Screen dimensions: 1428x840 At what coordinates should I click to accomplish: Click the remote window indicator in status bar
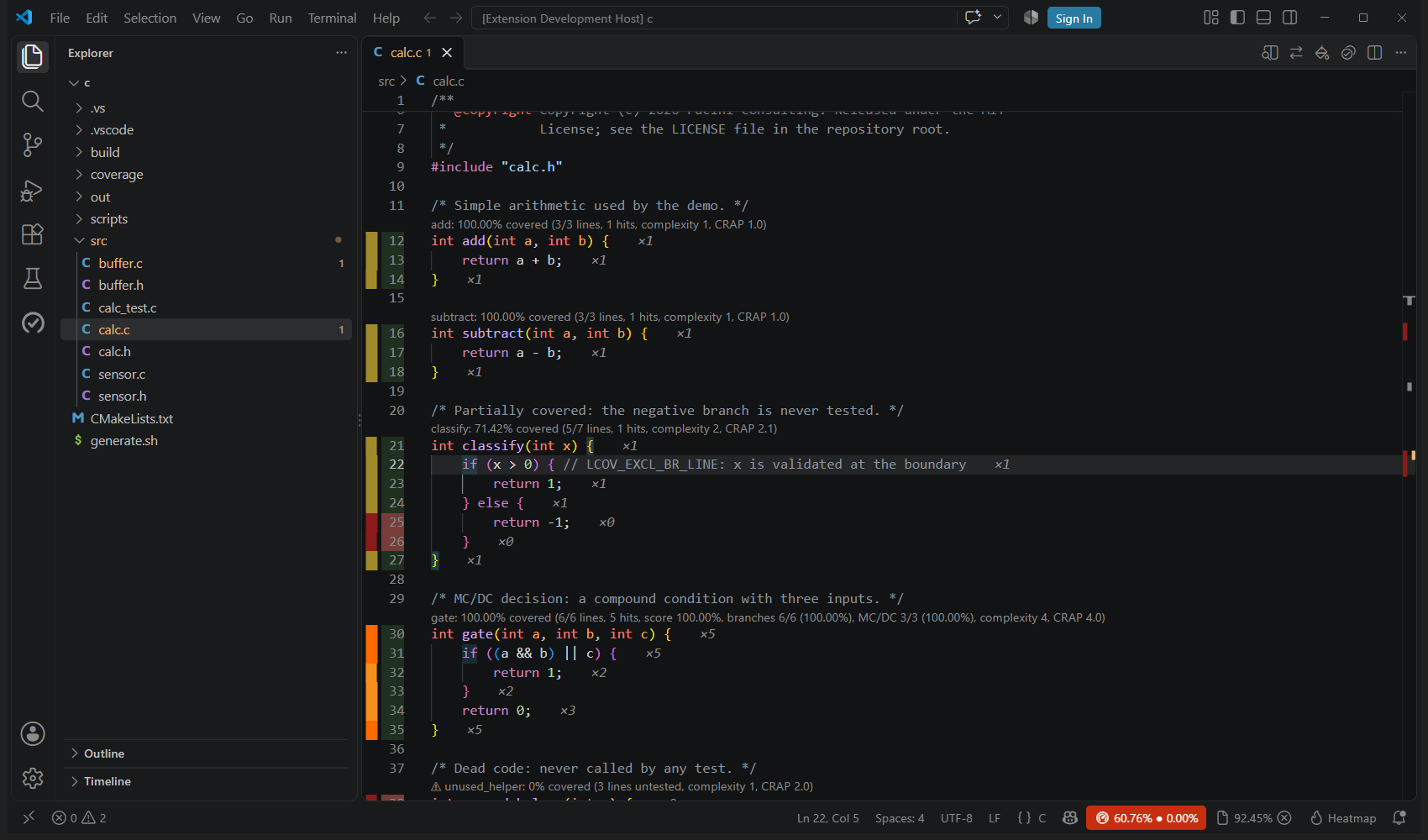click(29, 817)
